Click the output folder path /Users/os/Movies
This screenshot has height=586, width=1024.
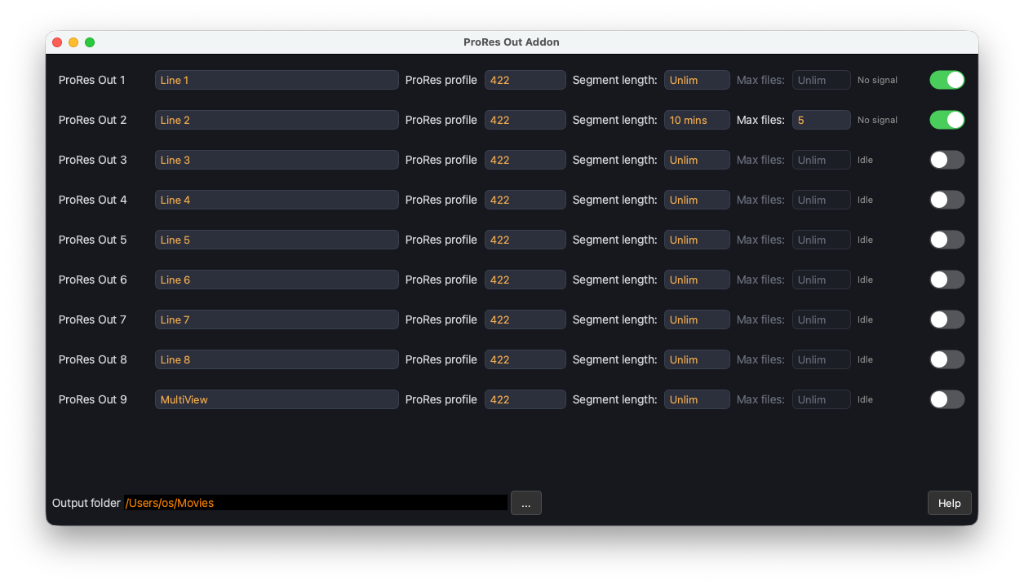[315, 502]
